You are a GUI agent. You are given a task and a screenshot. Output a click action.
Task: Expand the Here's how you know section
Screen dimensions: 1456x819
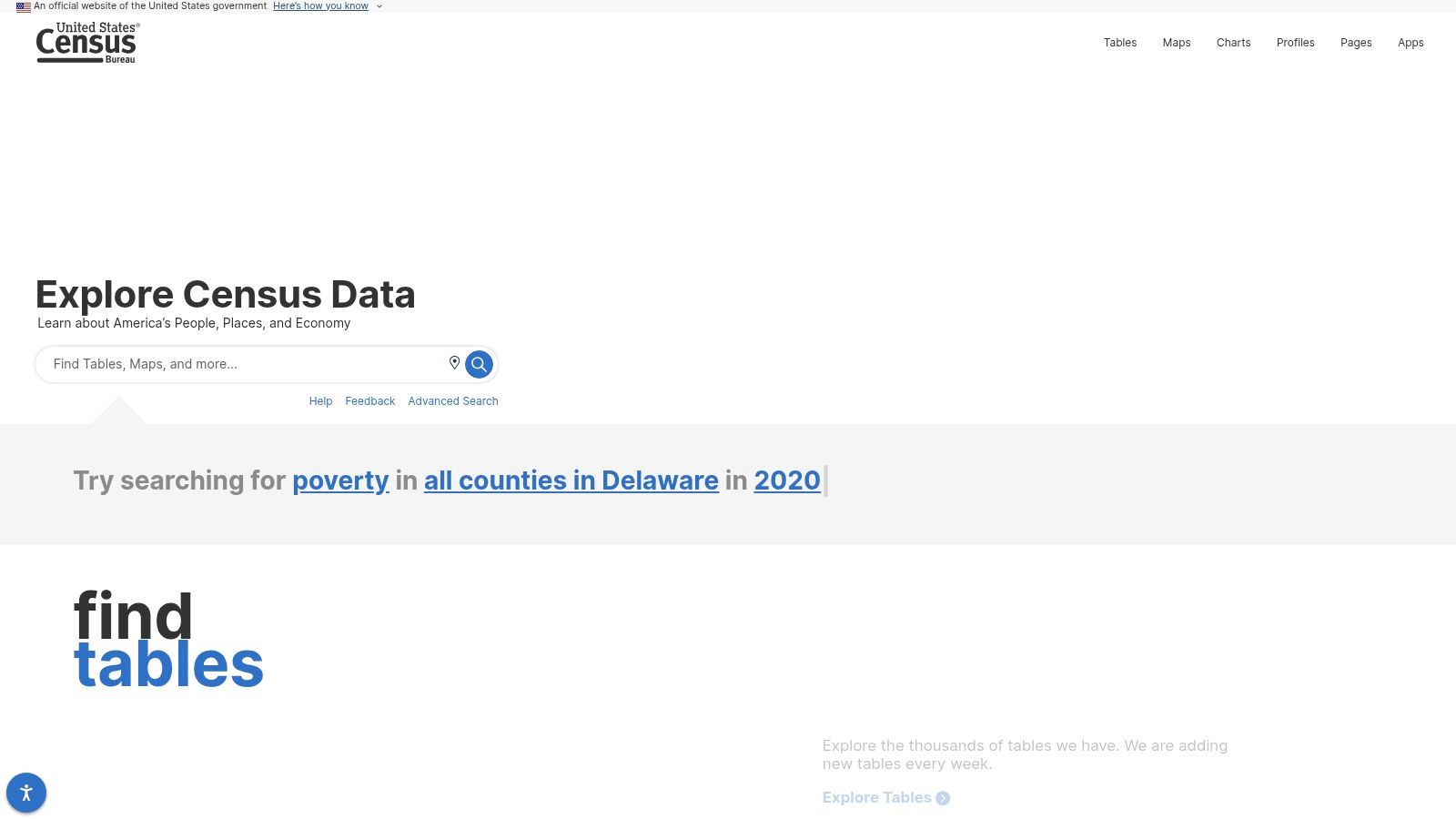tap(320, 5)
